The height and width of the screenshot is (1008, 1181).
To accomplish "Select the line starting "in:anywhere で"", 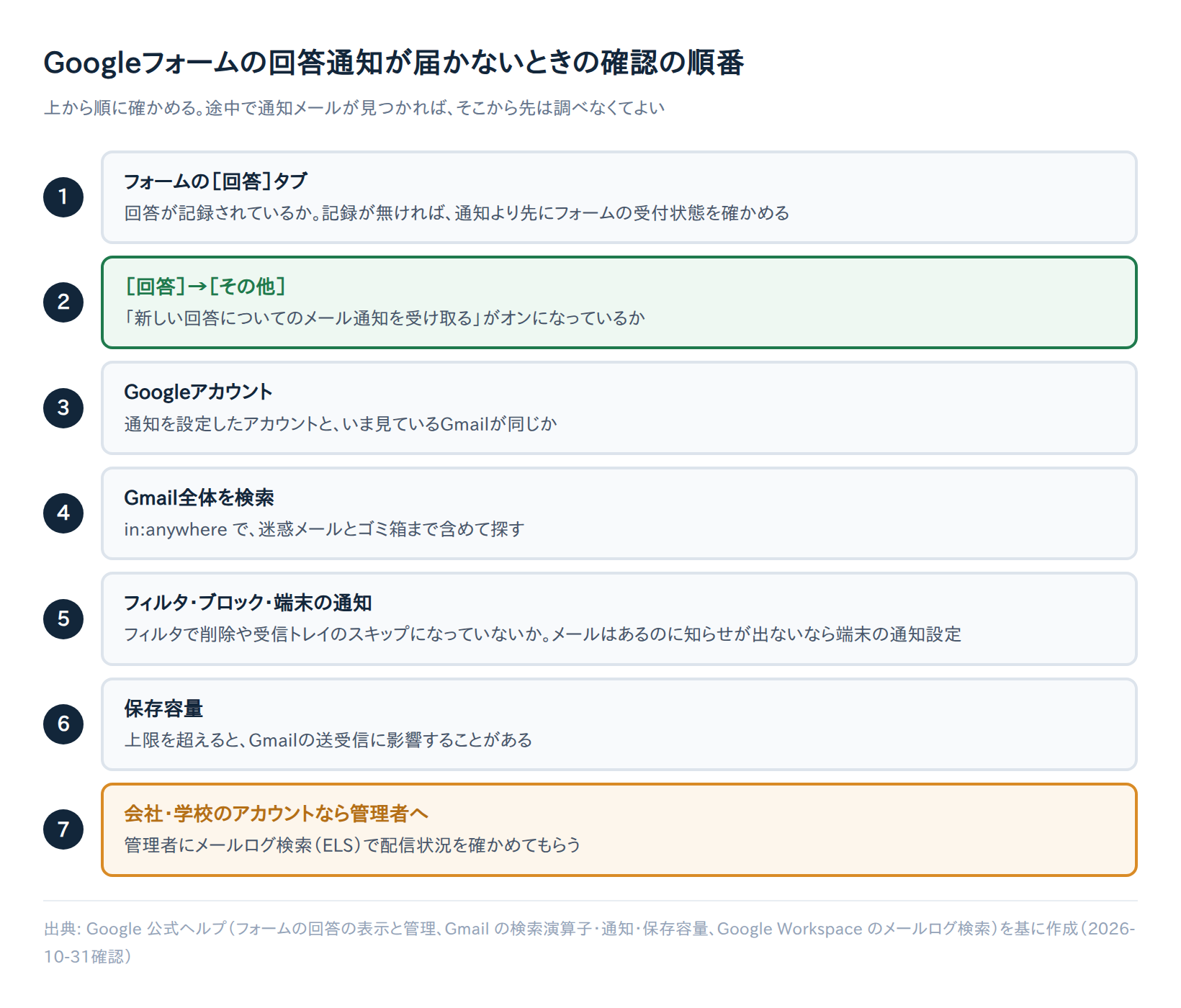I will point(324,529).
